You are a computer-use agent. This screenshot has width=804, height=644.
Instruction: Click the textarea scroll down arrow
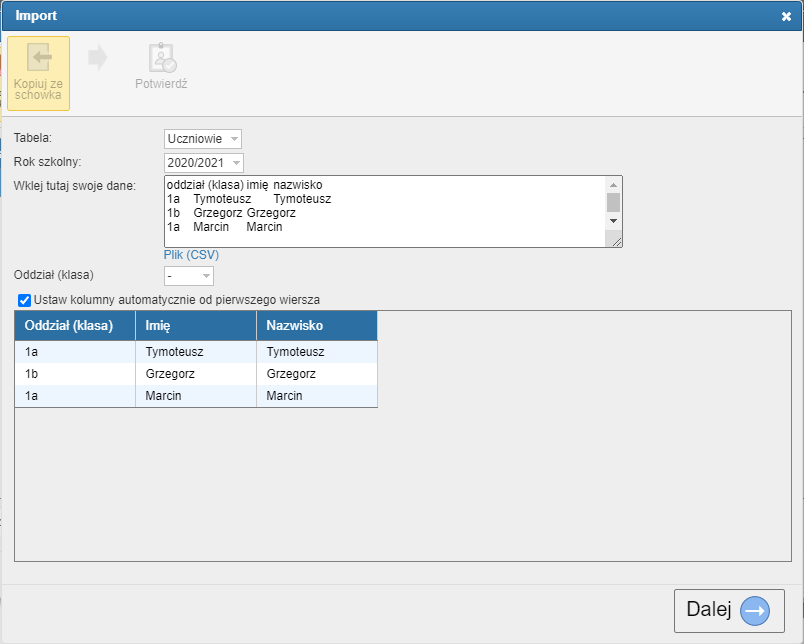pyautogui.click(x=613, y=220)
